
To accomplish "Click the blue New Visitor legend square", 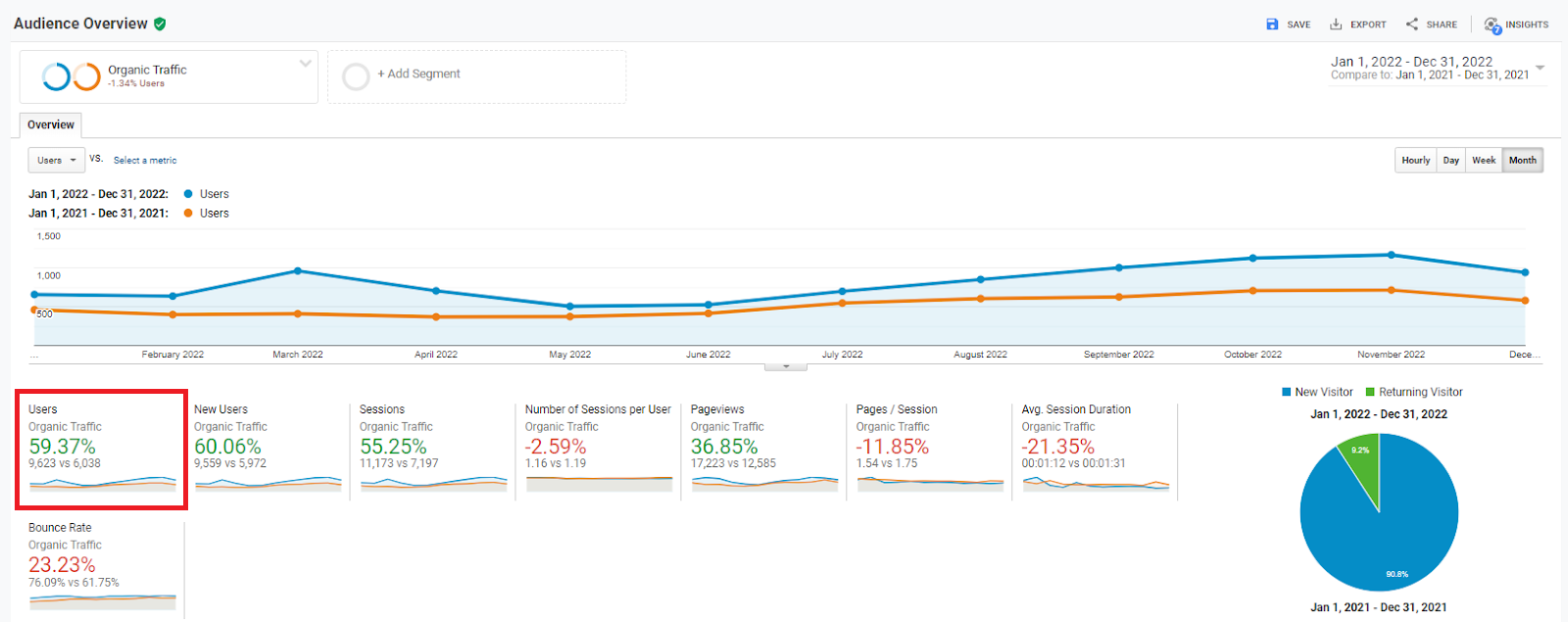I will pyautogui.click(x=1287, y=392).
